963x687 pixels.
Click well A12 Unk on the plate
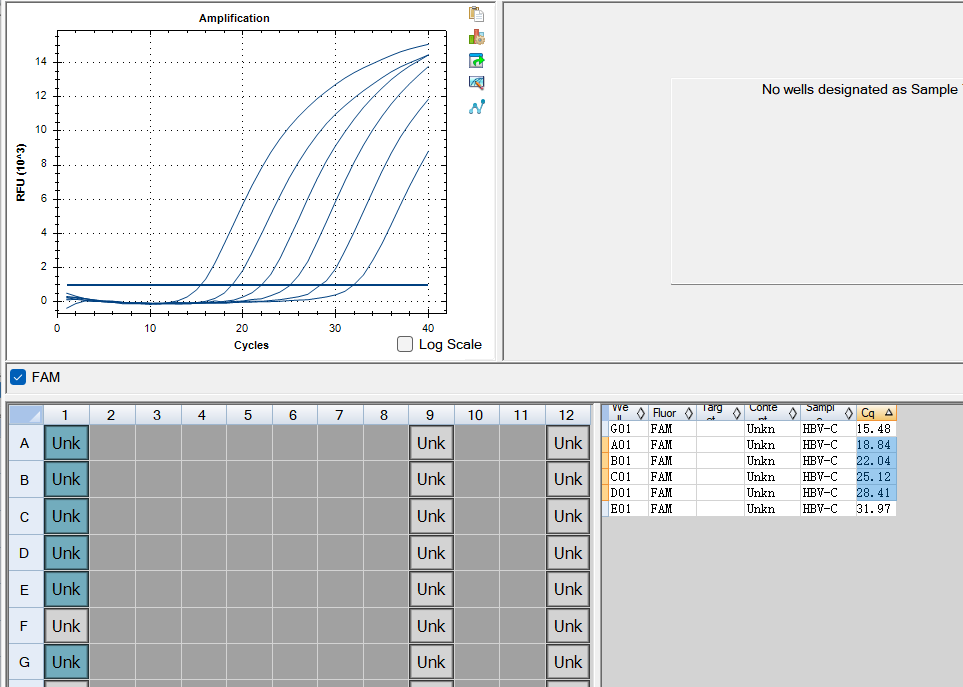click(568, 443)
